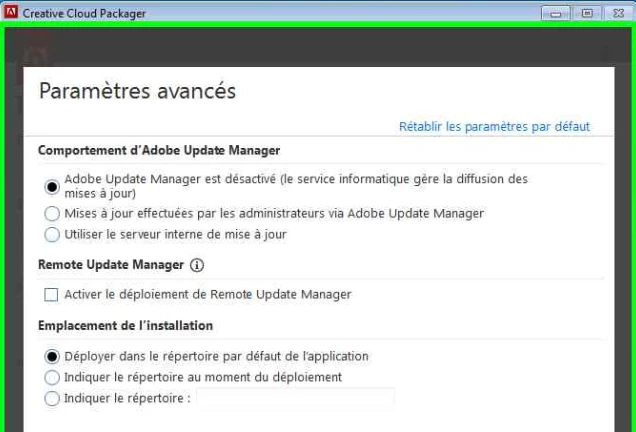The image size is (636, 432).
Task: Click the répertoire path input field
Action: tap(296, 398)
